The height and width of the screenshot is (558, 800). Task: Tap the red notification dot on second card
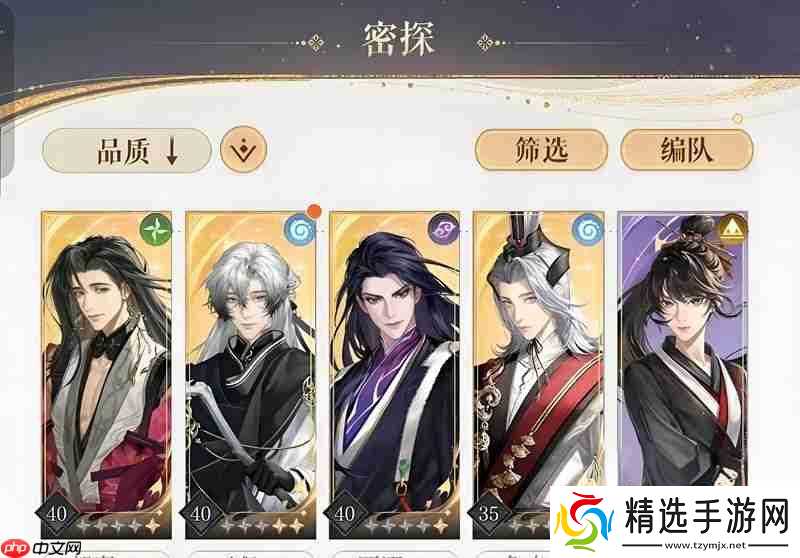pos(314,211)
